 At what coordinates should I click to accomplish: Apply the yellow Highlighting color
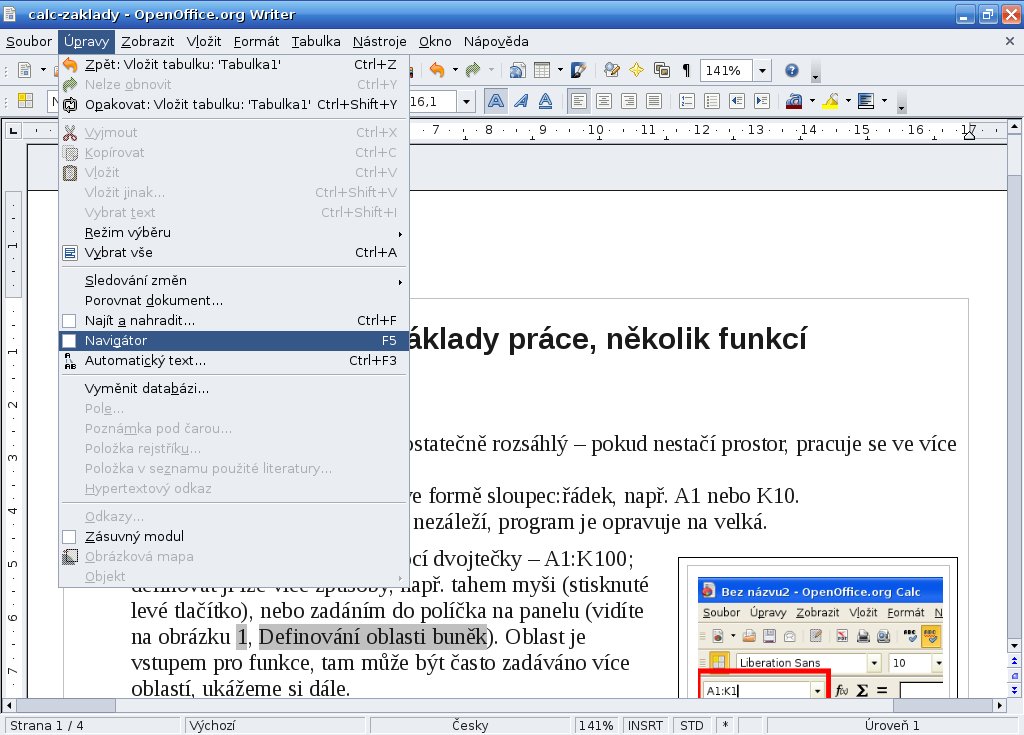click(830, 101)
